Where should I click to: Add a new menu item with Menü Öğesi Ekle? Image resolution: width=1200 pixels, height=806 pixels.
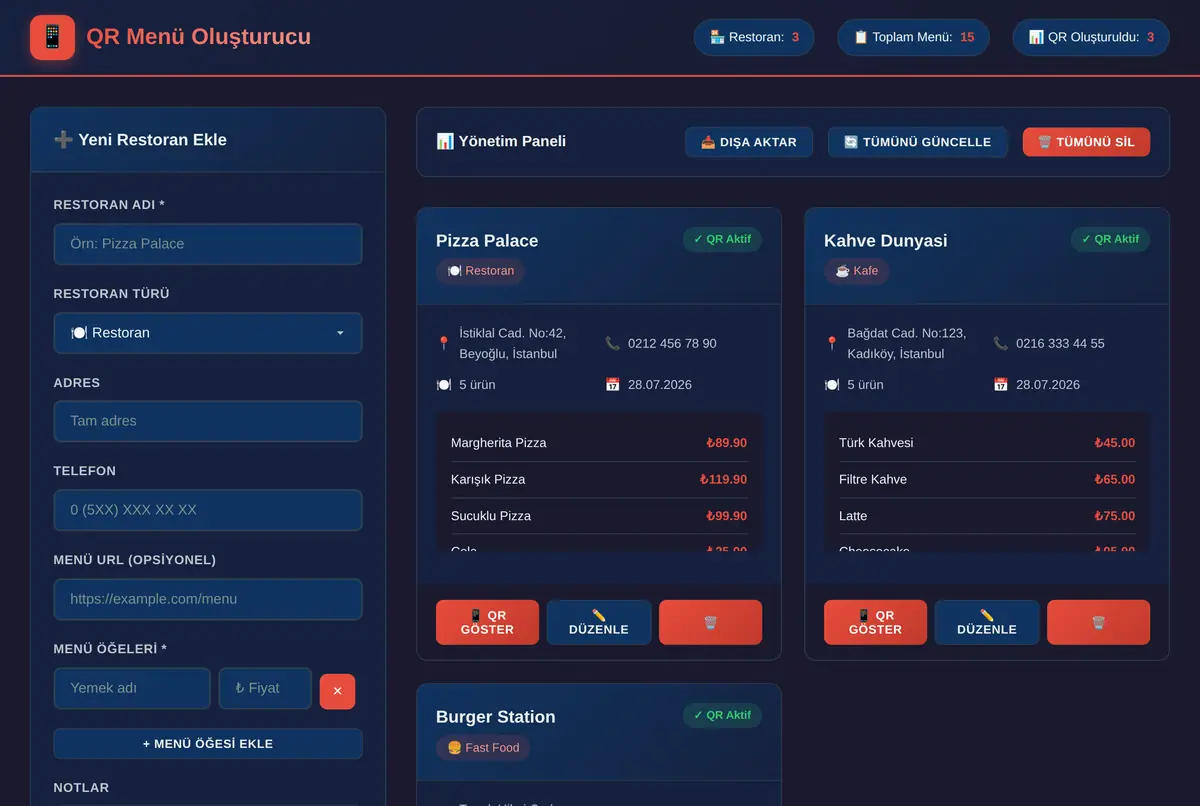coord(208,744)
